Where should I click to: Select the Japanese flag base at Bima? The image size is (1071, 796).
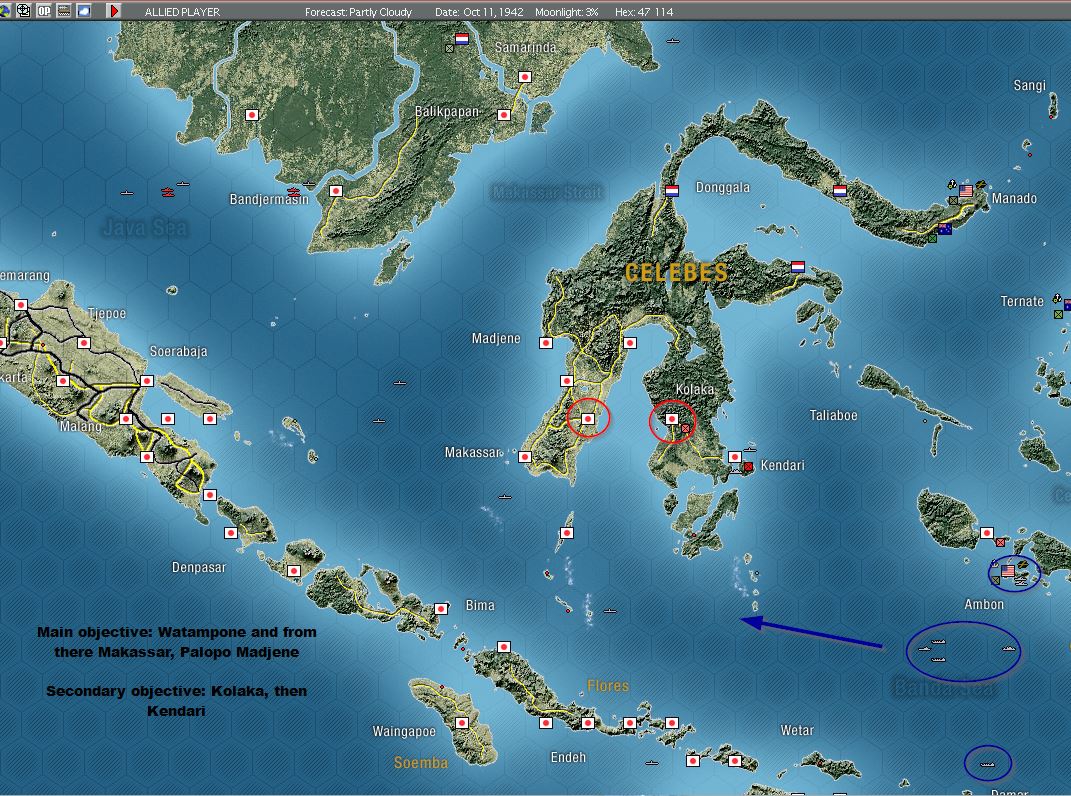coord(441,608)
